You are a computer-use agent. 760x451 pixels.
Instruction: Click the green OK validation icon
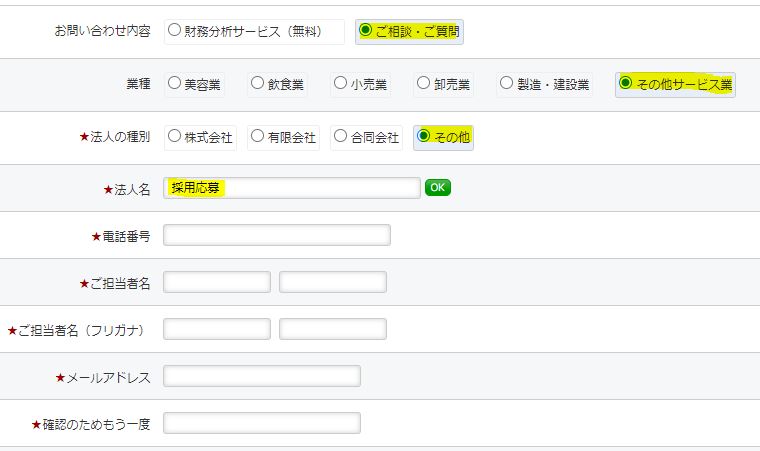438,187
